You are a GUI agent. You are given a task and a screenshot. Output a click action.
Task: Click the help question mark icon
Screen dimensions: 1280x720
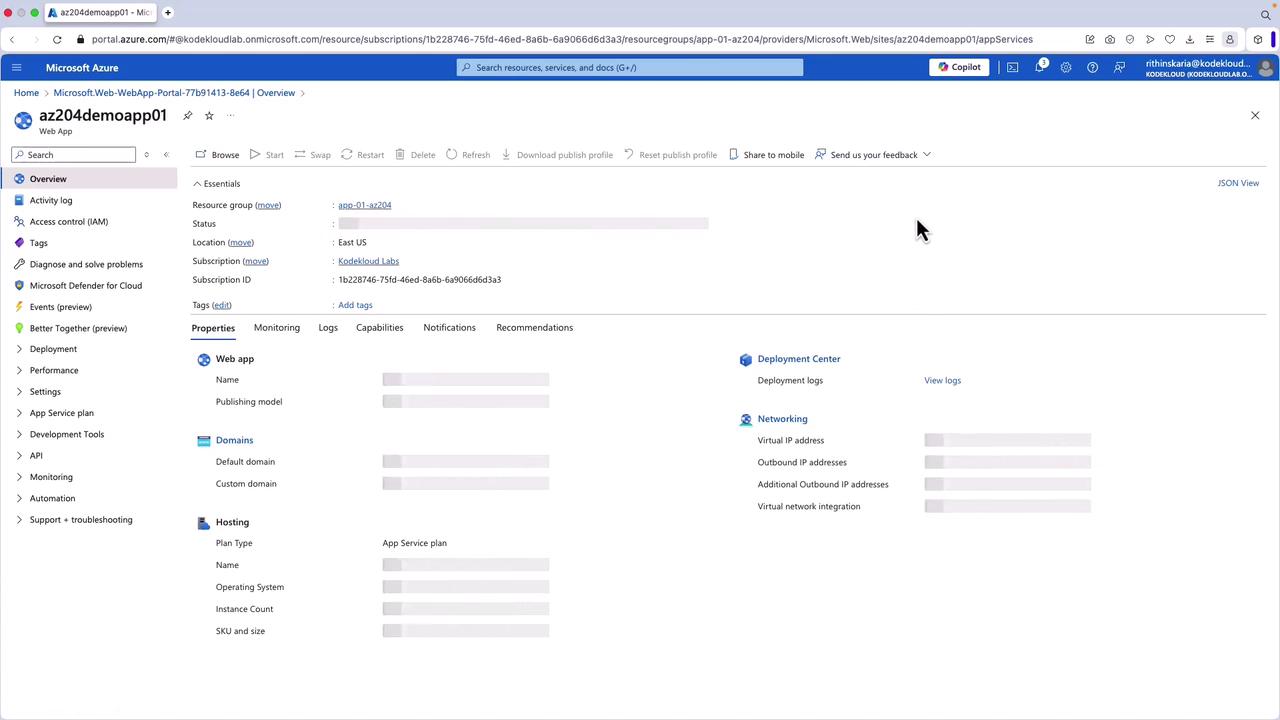(x=1092, y=67)
